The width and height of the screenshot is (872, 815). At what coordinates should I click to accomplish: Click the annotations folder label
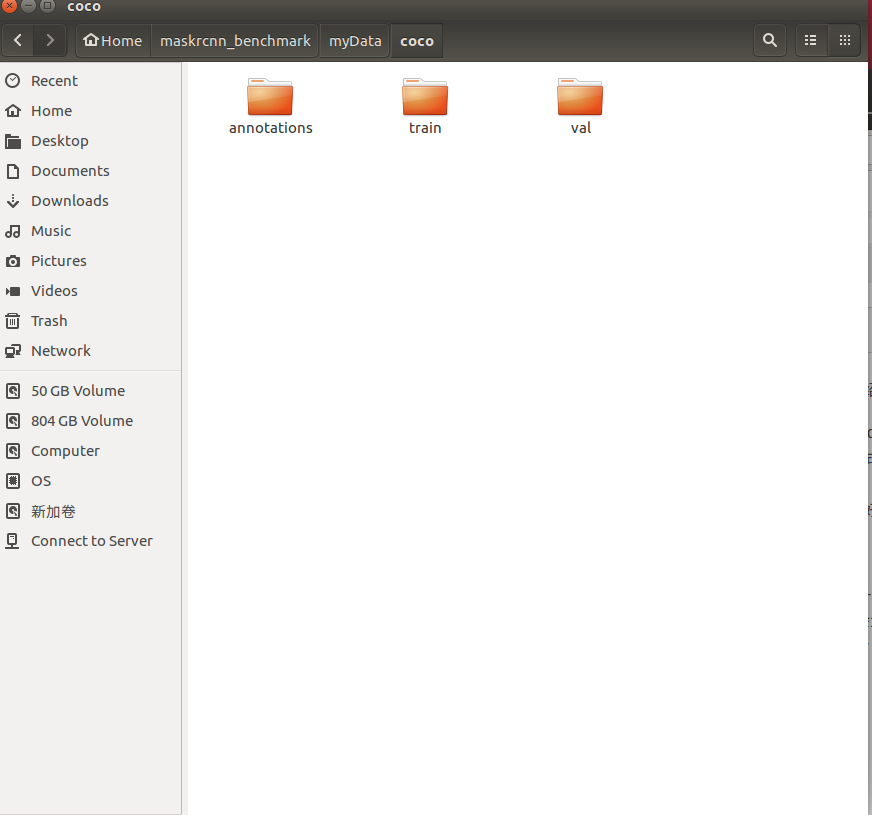click(271, 128)
